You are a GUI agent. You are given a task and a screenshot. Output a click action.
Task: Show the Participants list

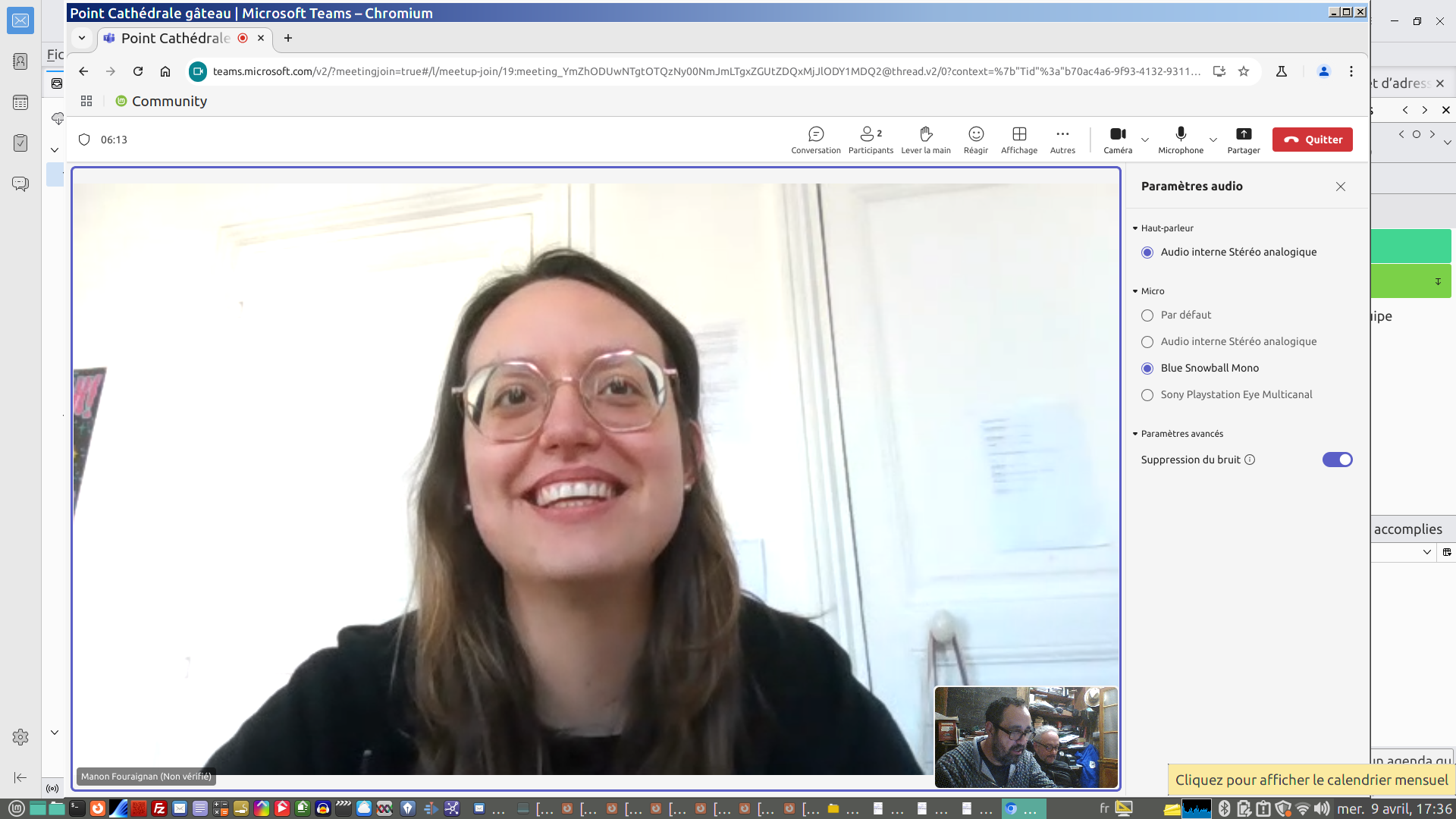click(x=870, y=140)
